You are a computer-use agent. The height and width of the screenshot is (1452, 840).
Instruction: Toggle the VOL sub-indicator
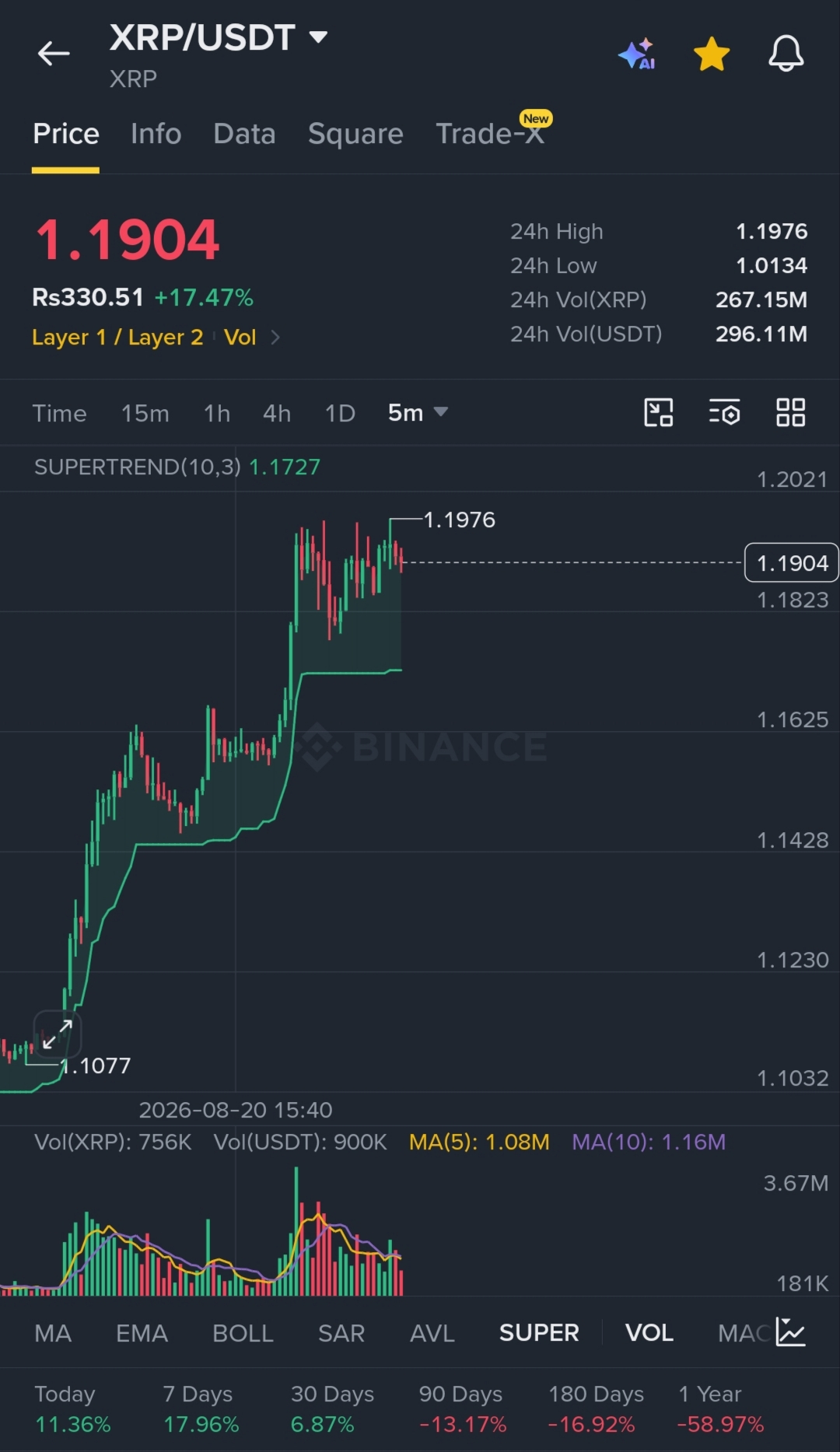[649, 1333]
